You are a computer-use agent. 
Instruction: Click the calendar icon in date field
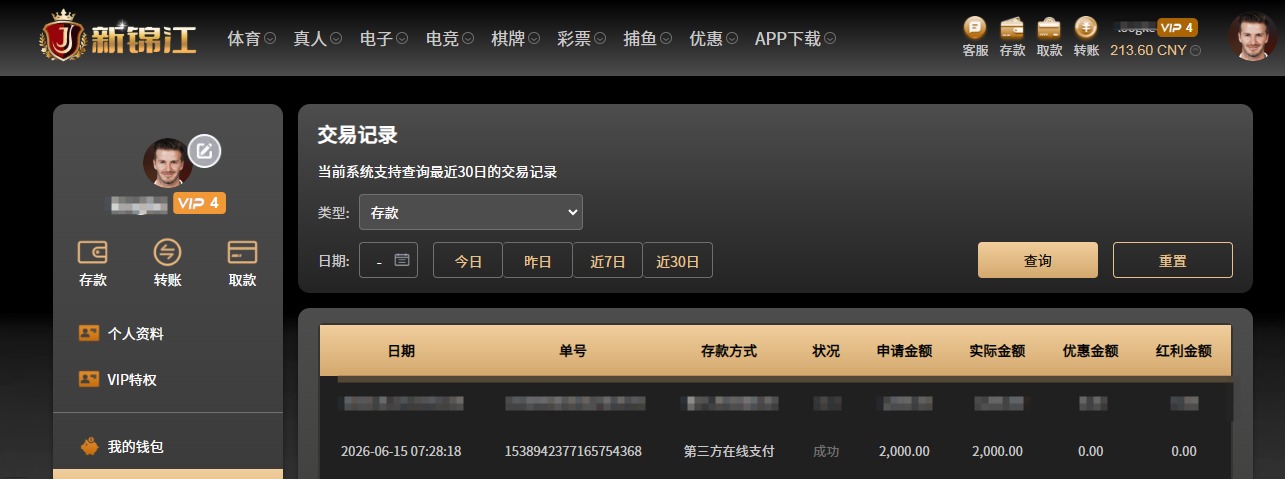click(402, 260)
